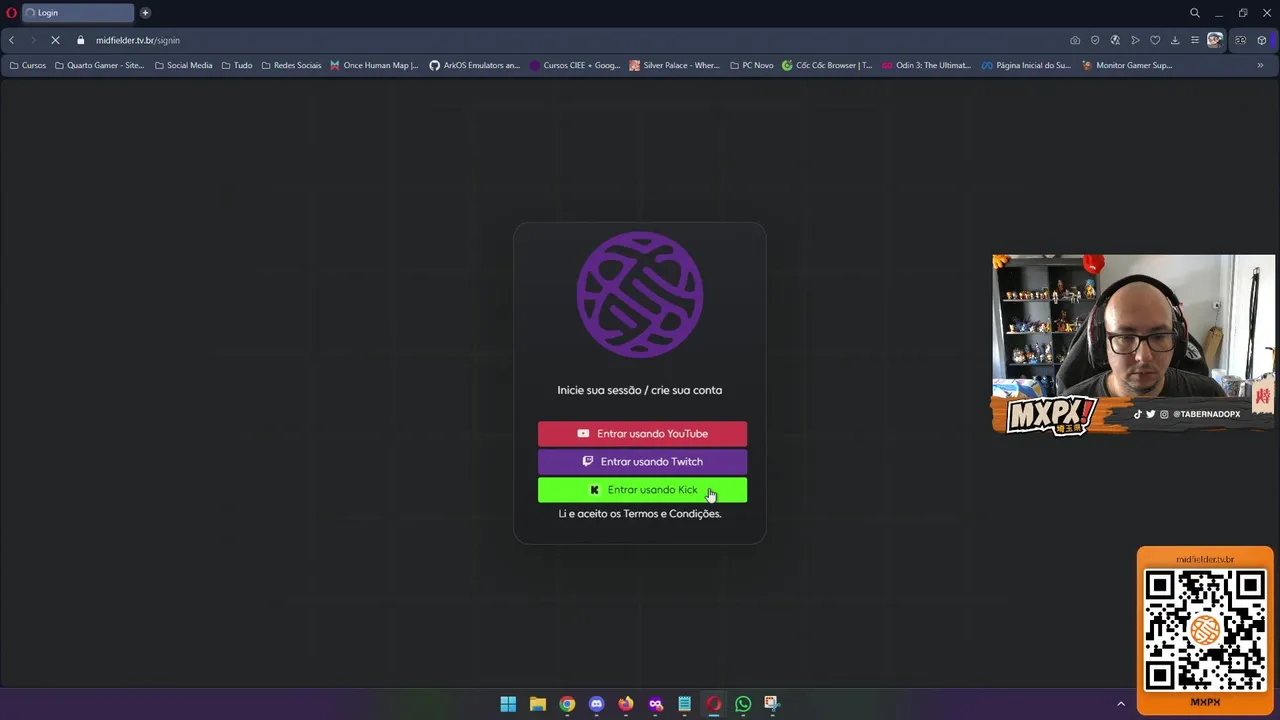The image size is (1280, 720).
Task: Open the purple infinity app on taskbar
Action: pyautogui.click(x=656, y=704)
